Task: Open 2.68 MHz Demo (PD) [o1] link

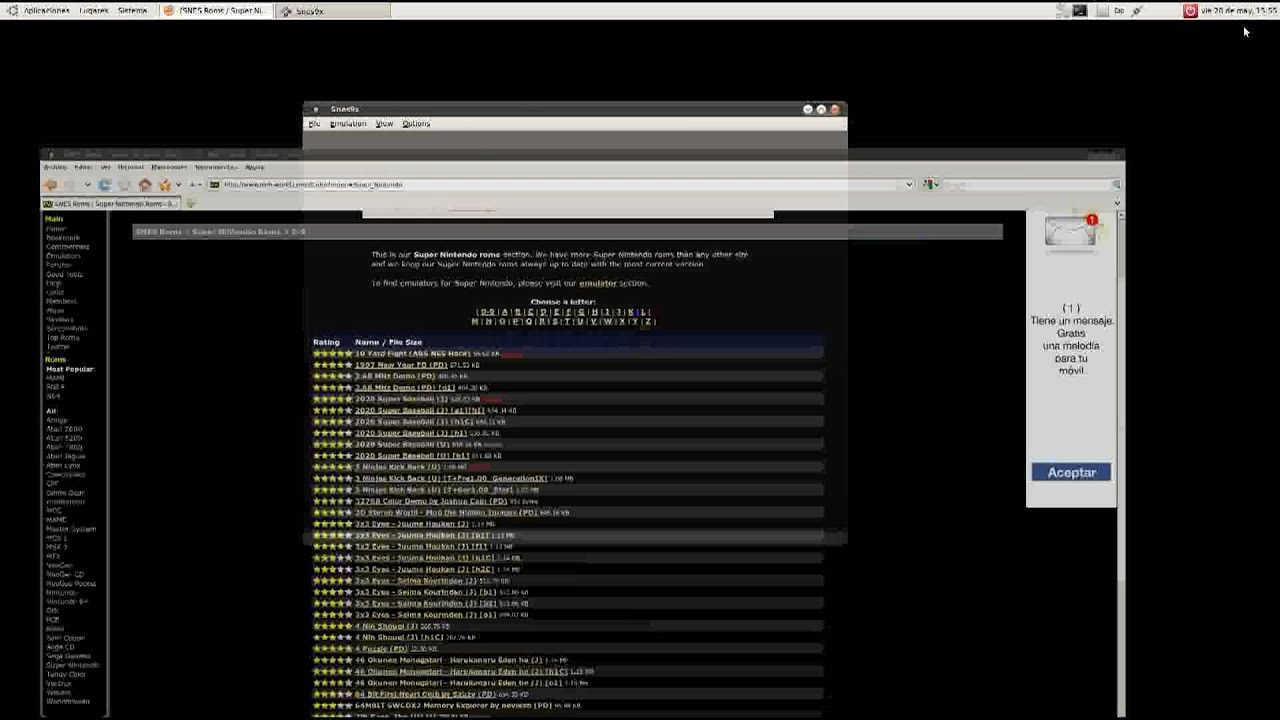Action: (x=405, y=387)
